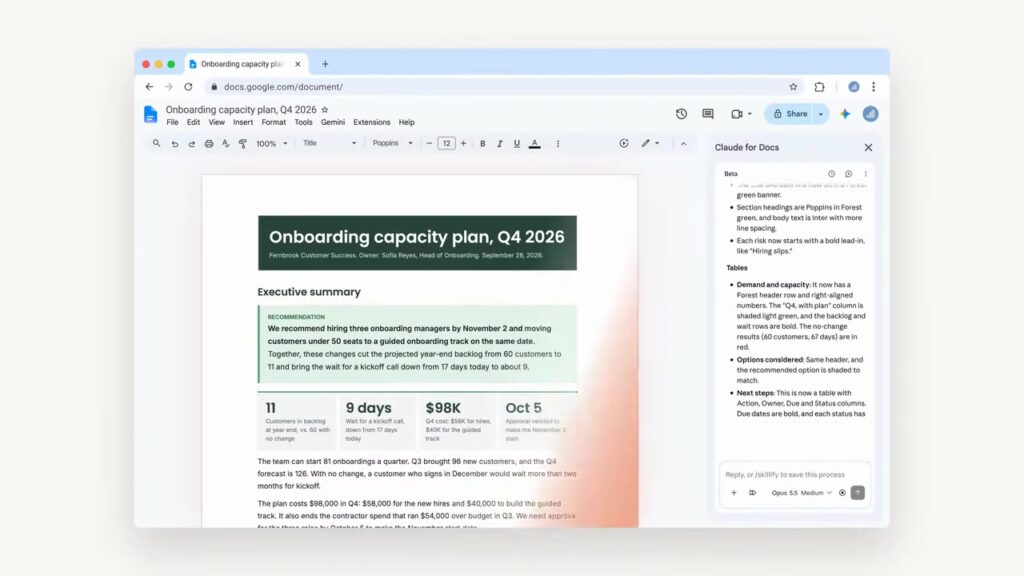The width and height of the screenshot is (1024, 576).
Task: Send the message with arrow button
Action: pyautogui.click(x=857, y=493)
